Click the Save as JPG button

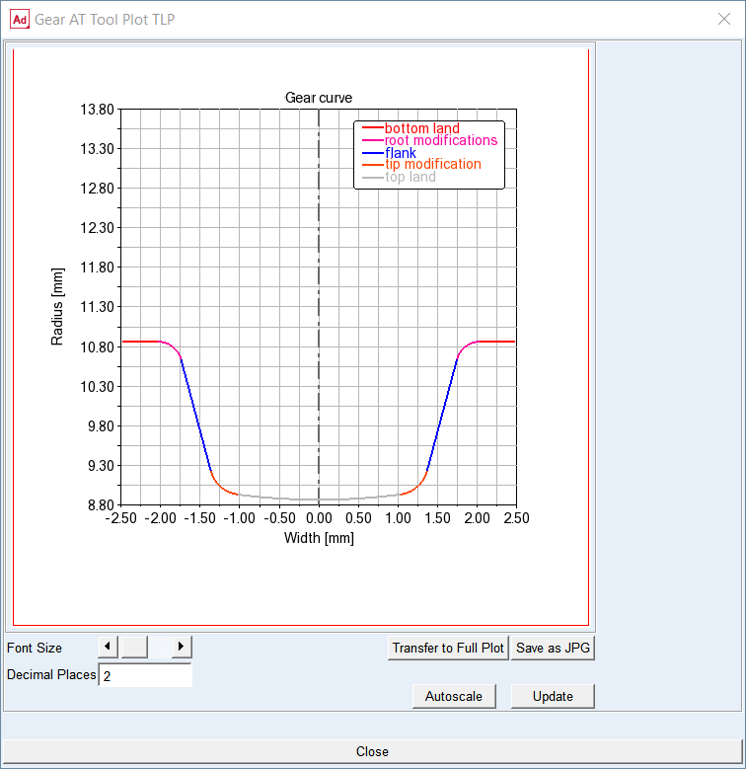(x=553, y=648)
